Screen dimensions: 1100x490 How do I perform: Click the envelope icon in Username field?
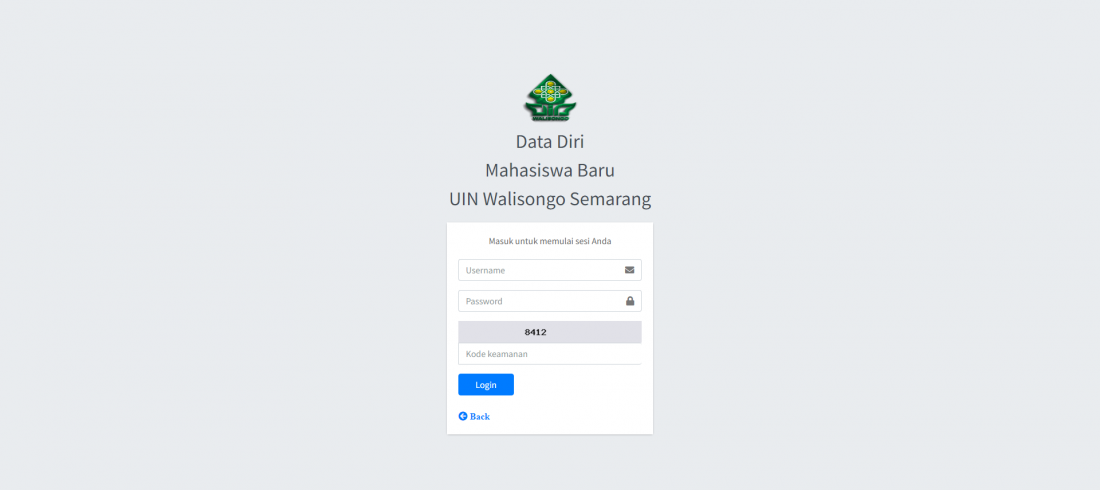(x=629, y=270)
